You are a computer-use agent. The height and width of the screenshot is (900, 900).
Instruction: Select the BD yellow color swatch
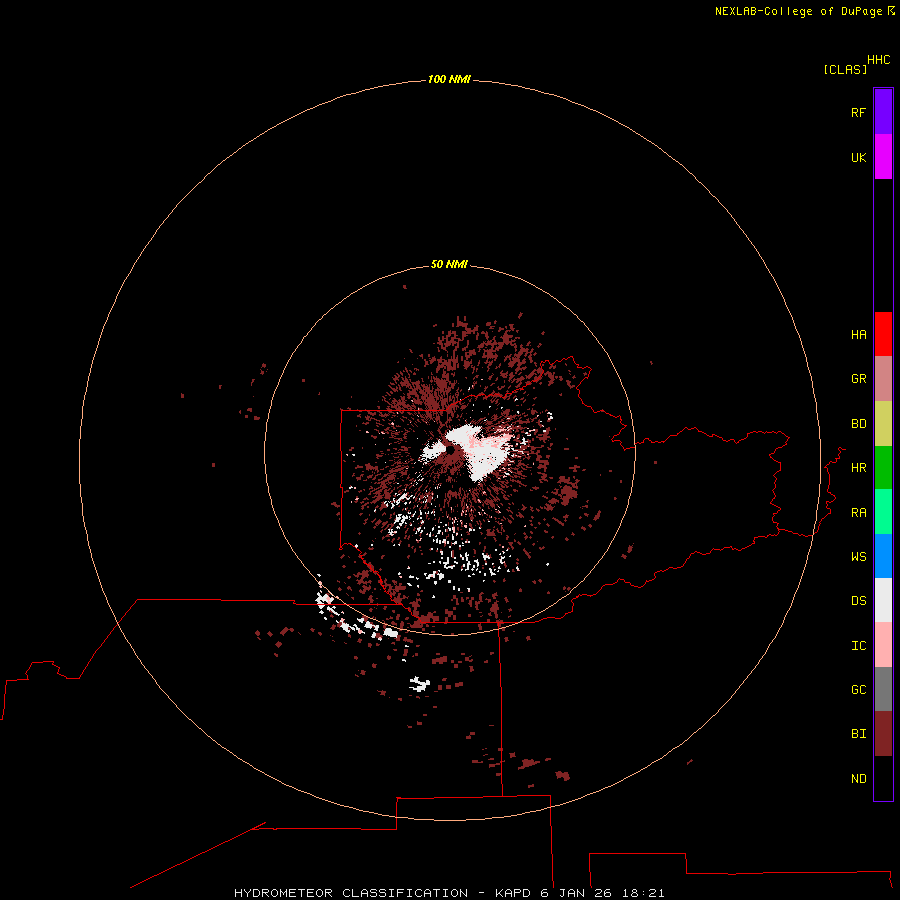[883, 424]
